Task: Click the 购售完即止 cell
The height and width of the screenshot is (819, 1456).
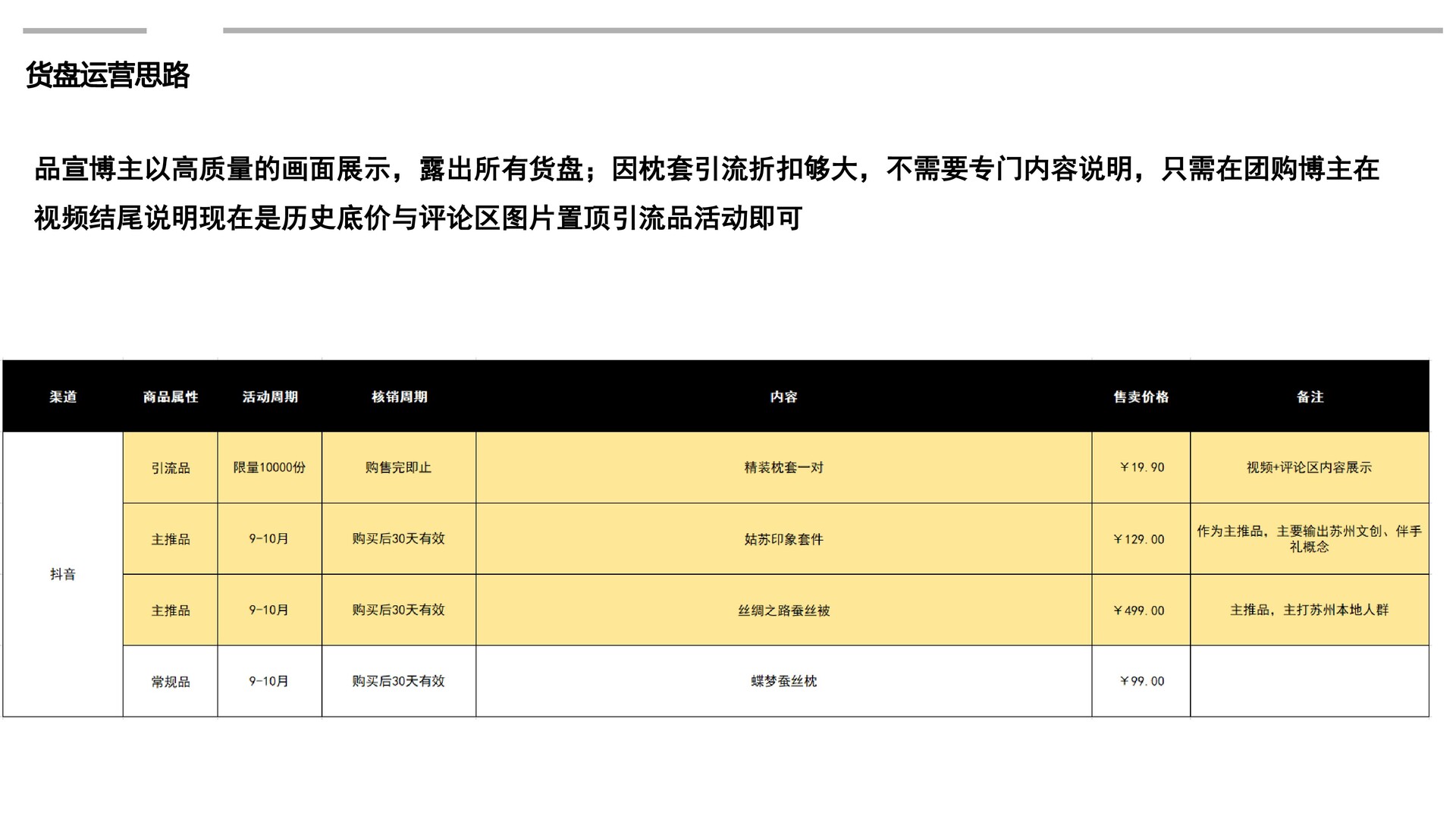Action: (x=399, y=468)
